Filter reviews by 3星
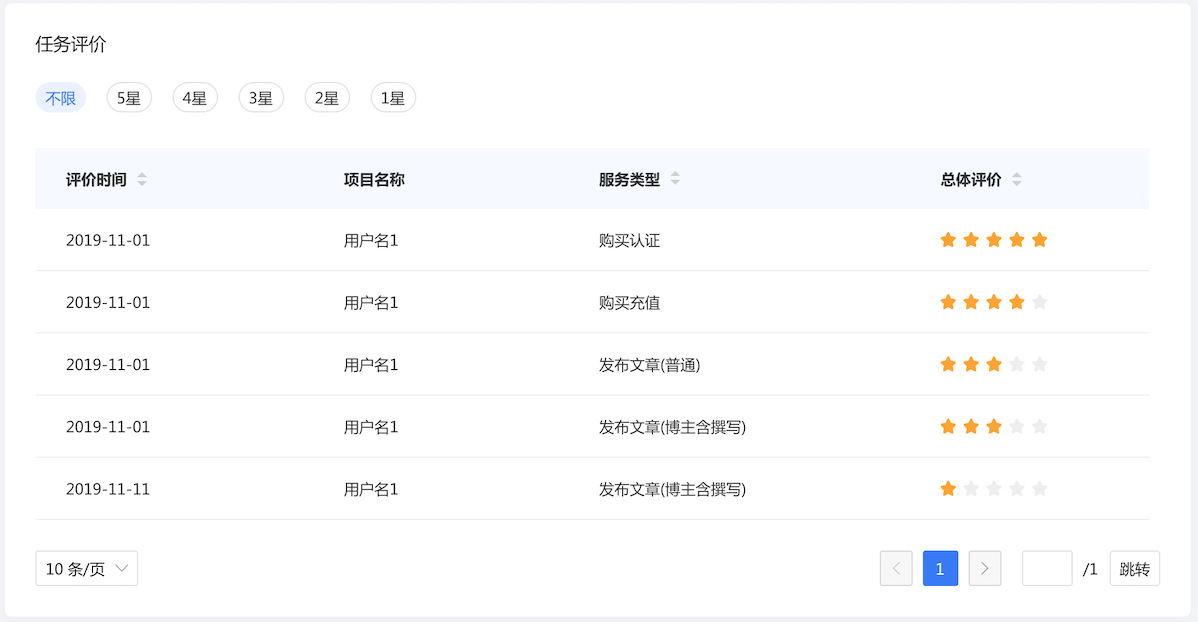1198x622 pixels. pyautogui.click(x=261, y=98)
